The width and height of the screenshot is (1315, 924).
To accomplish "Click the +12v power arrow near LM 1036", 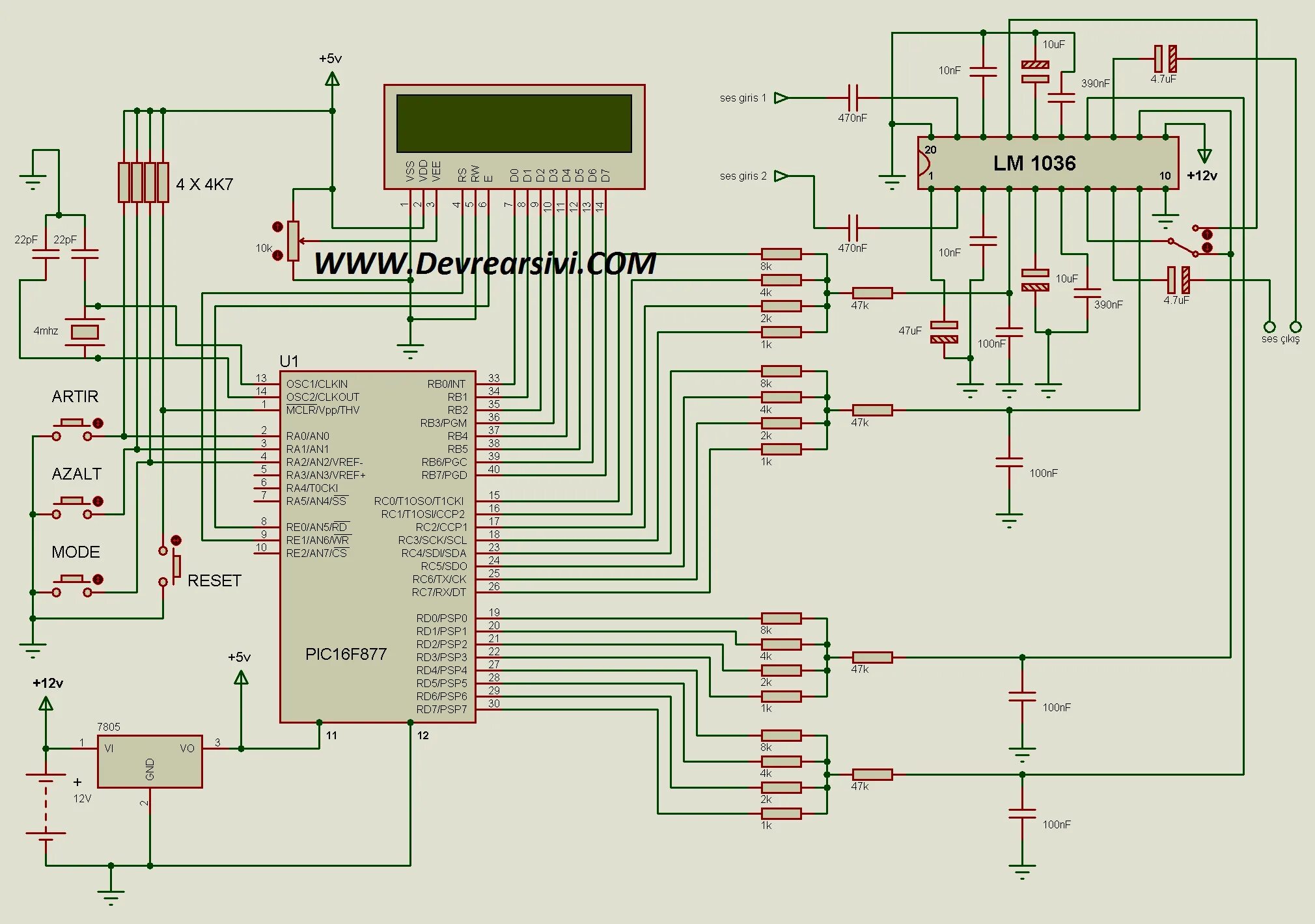I will pos(1204,156).
